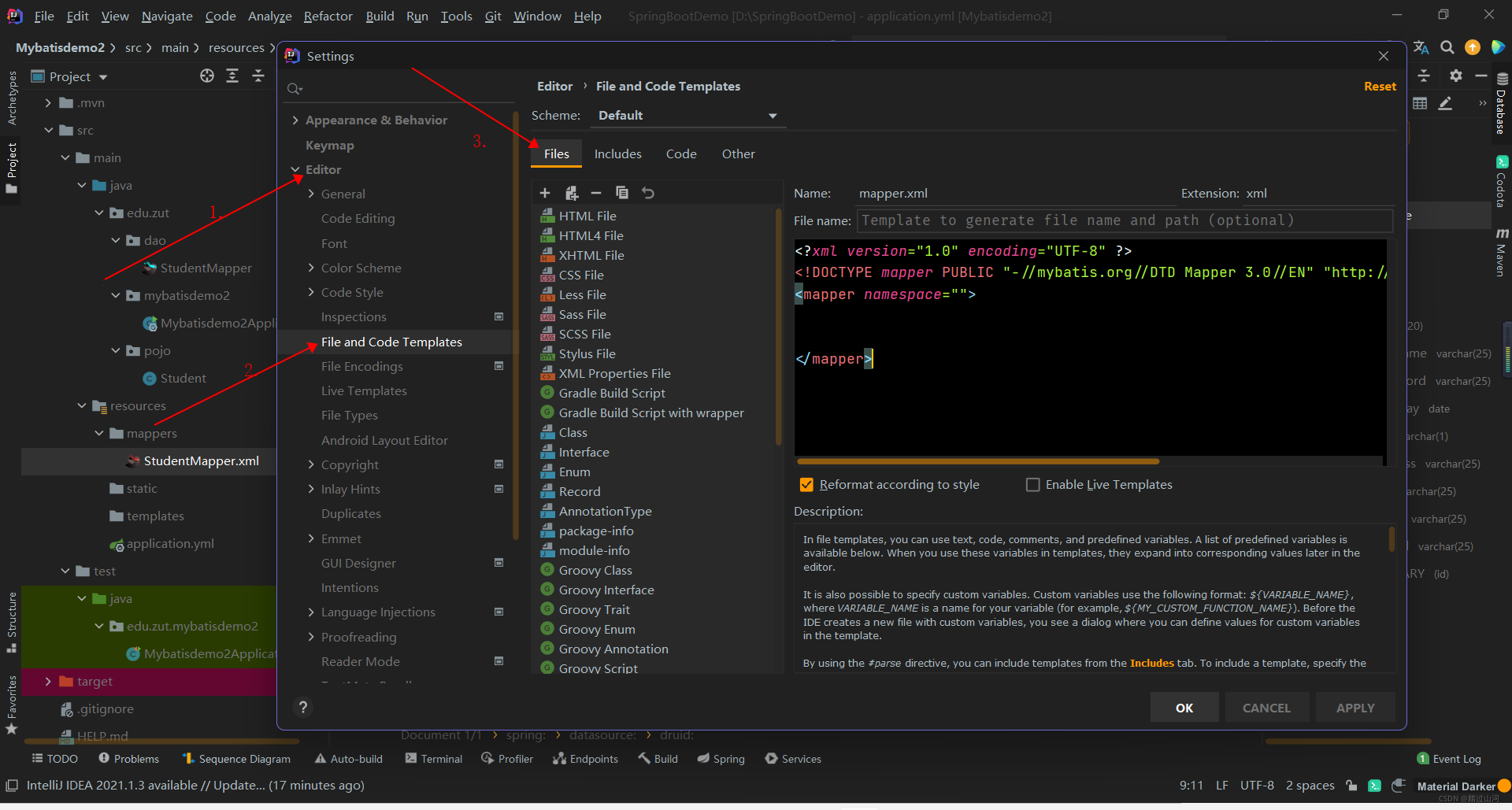The height and width of the screenshot is (810, 1512).
Task: Open the Terminal tool window
Action: pos(433,759)
